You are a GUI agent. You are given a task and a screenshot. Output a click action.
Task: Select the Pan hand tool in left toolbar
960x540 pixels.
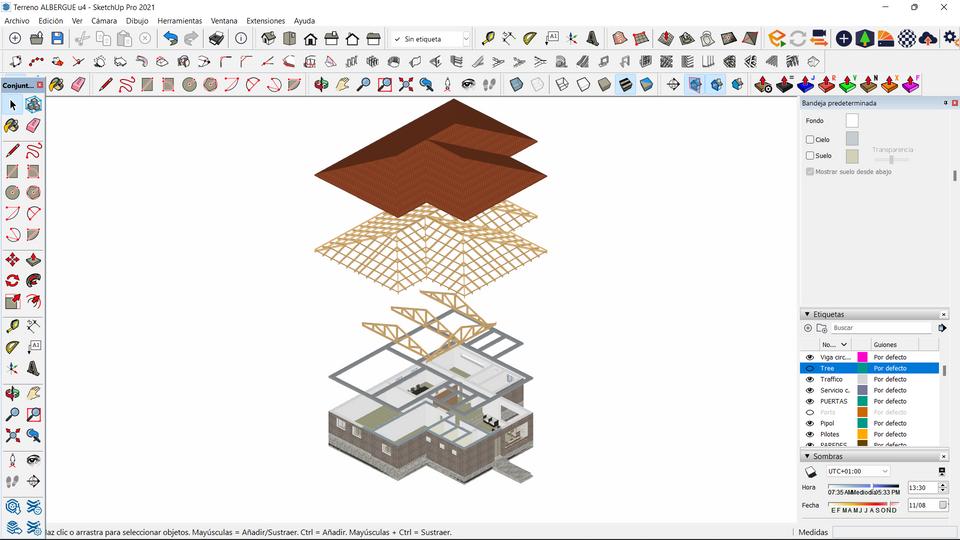coord(33,392)
